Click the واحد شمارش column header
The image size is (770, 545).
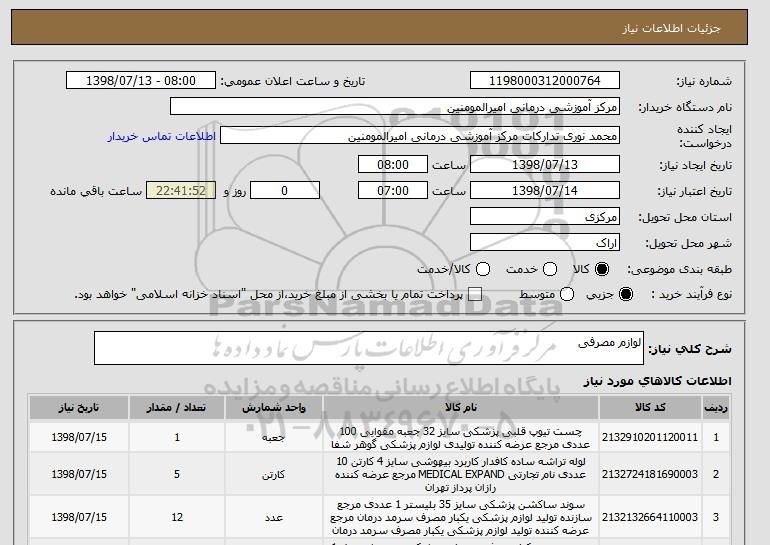[274, 407]
